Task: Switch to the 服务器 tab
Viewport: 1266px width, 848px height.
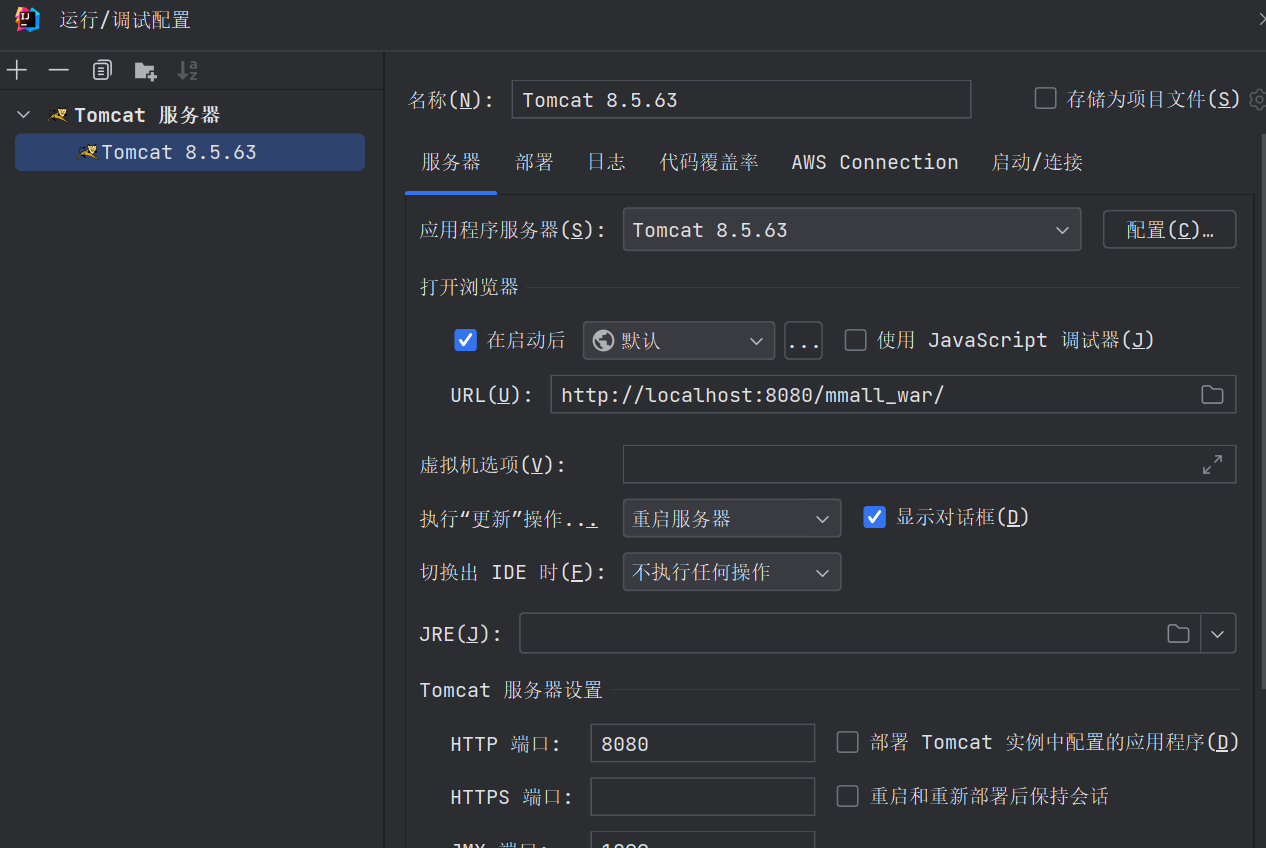Action: point(451,162)
